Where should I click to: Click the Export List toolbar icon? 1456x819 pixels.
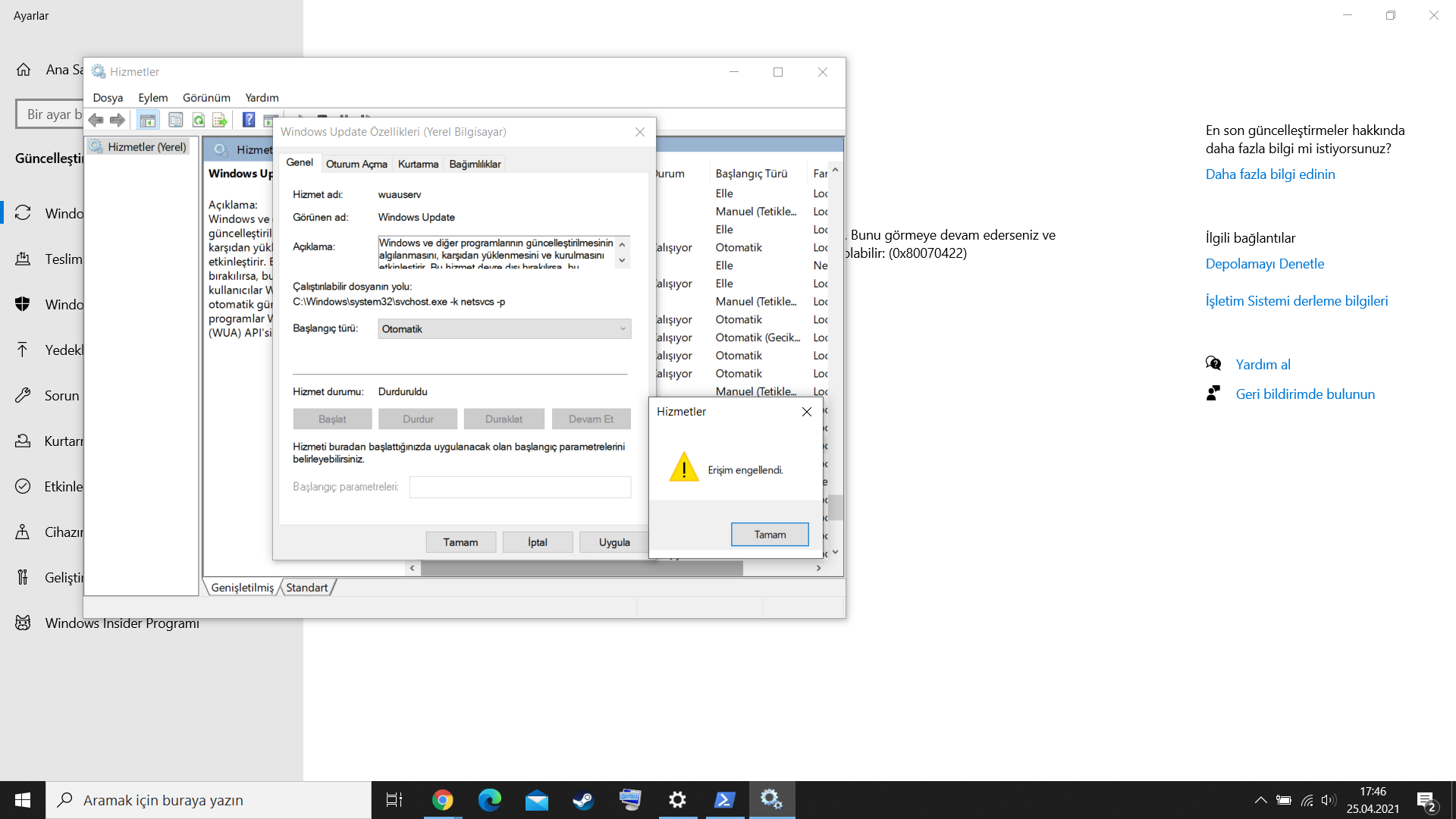coord(220,120)
